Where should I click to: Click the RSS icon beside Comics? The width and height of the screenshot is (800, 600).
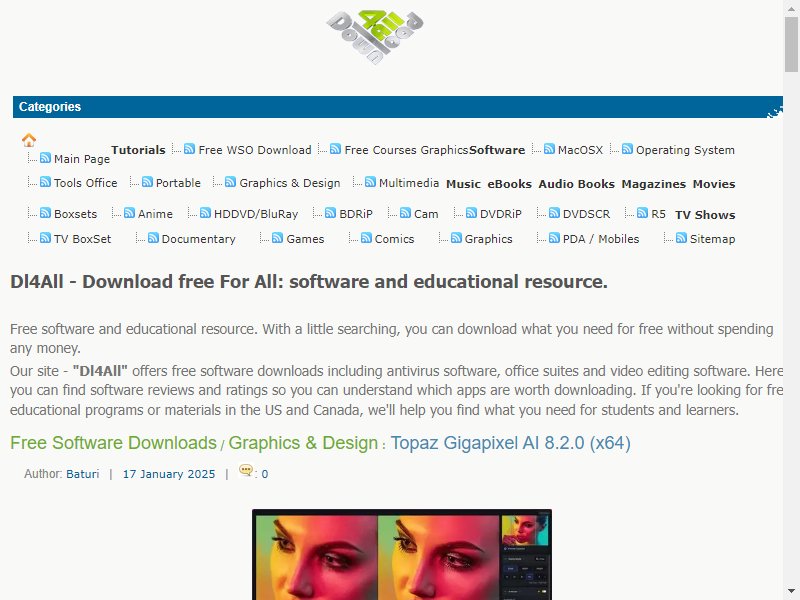pyautogui.click(x=366, y=238)
